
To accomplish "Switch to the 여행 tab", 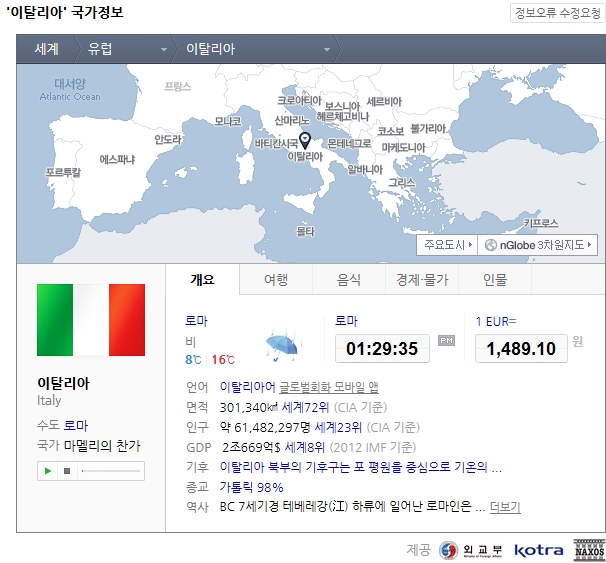I will [x=276, y=279].
